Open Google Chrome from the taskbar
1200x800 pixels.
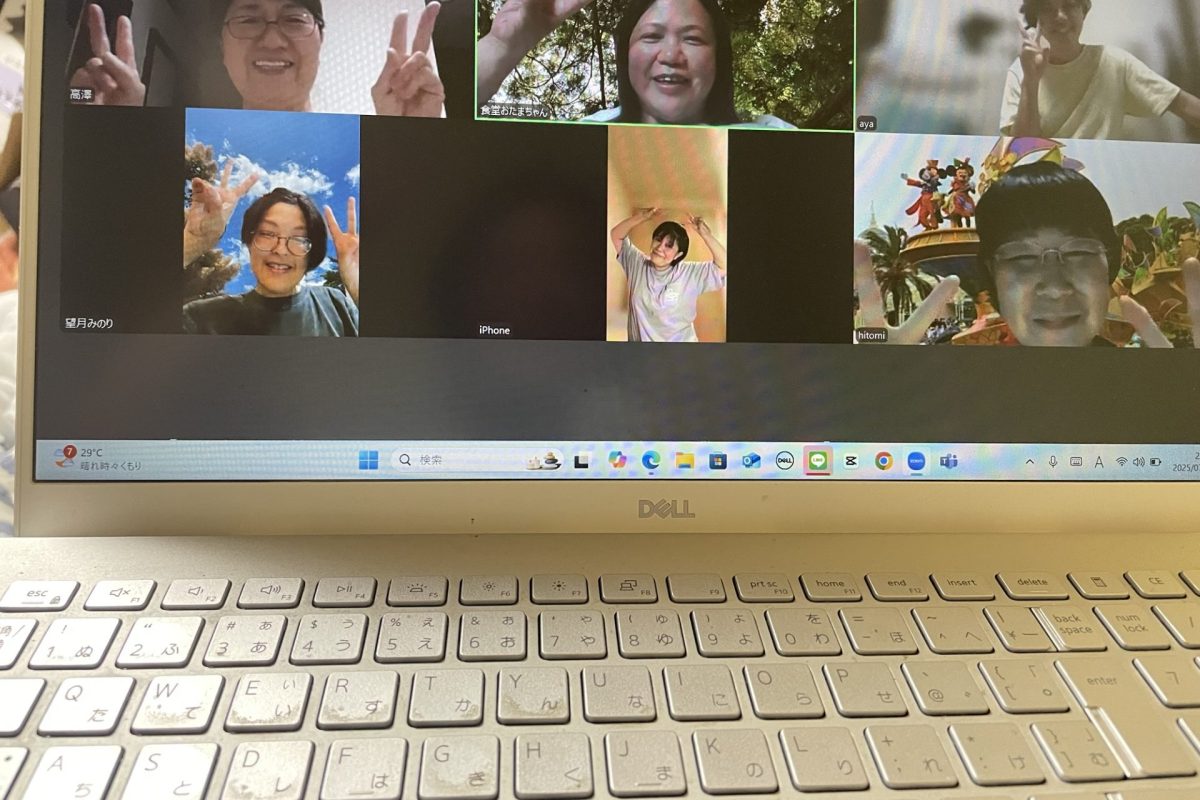(x=884, y=460)
